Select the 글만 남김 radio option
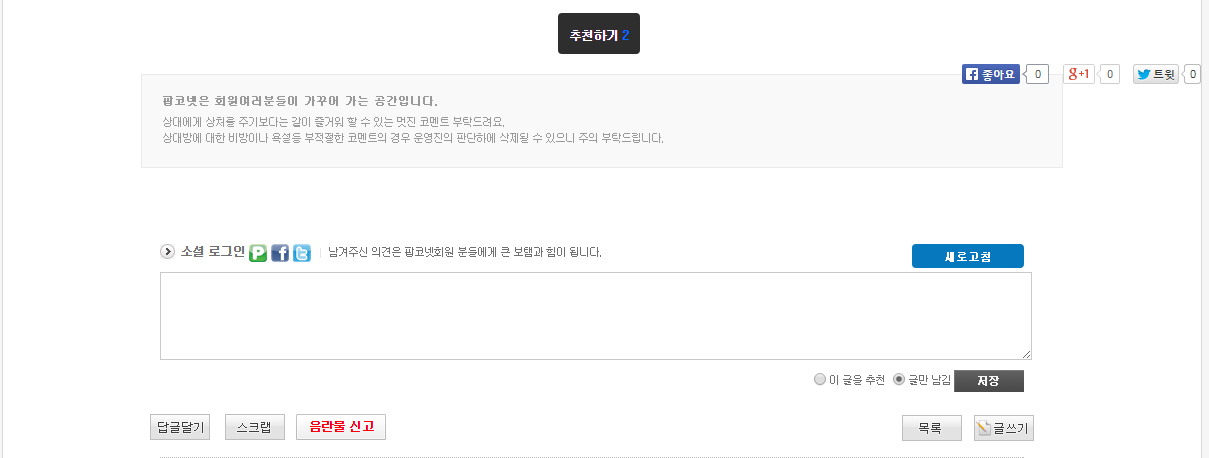1209x458 pixels. (899, 380)
